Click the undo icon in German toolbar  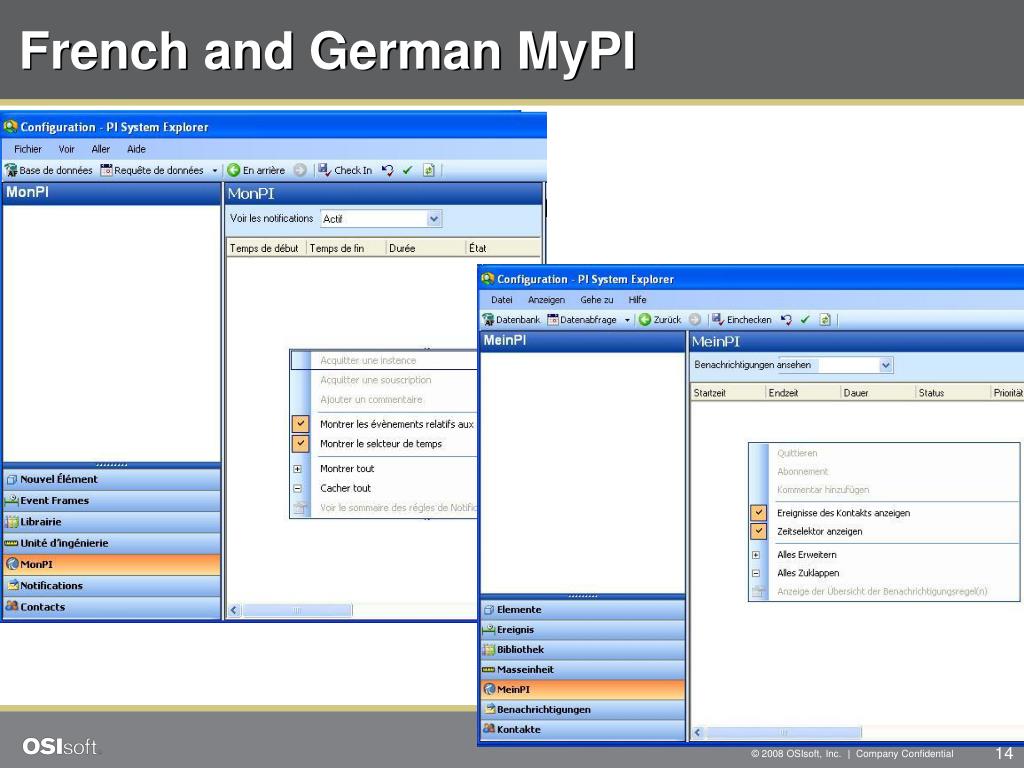tap(786, 320)
